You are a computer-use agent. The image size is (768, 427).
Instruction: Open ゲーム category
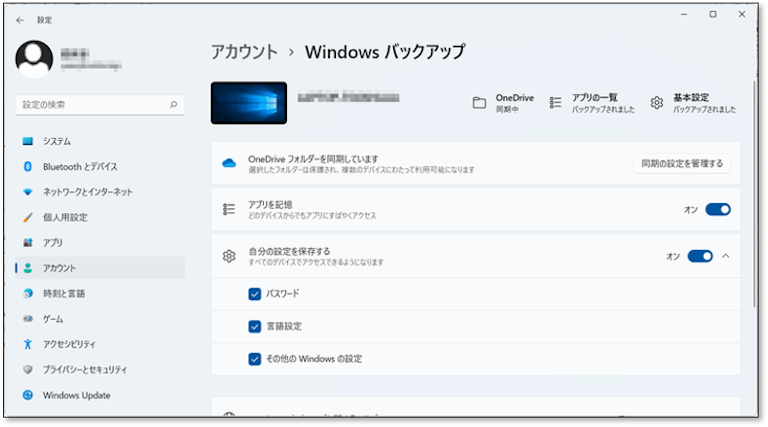pos(100,319)
